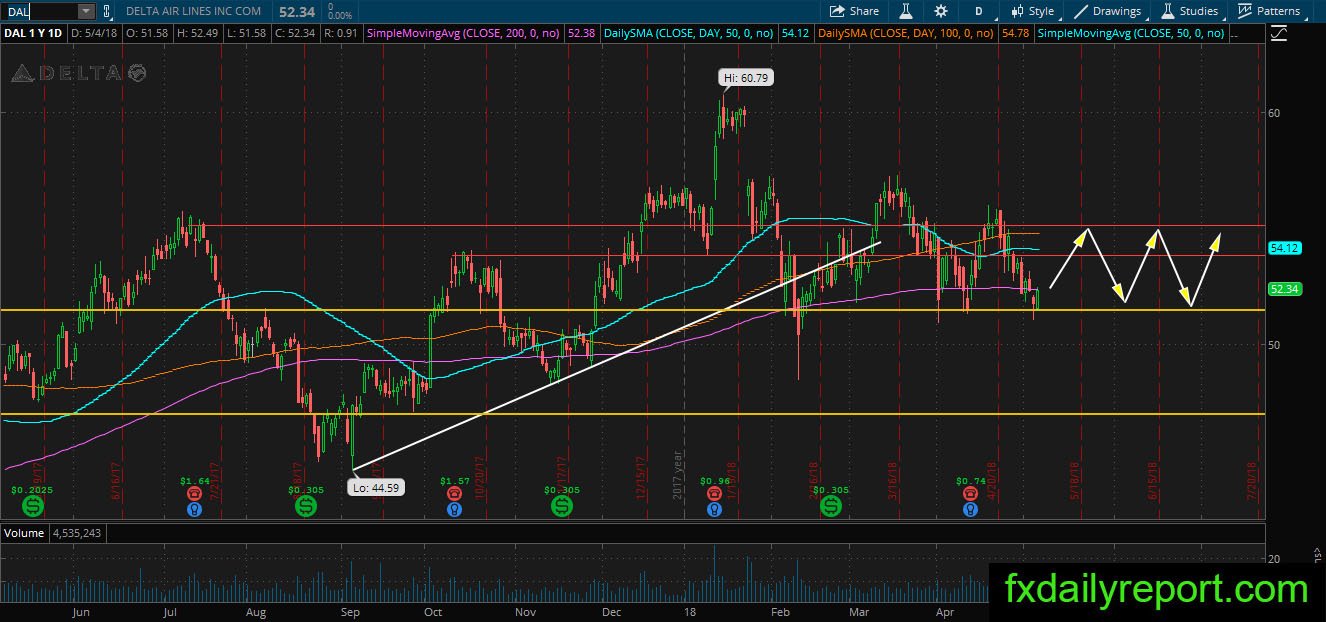The width and height of the screenshot is (1326, 622).
Task: Click the Hi: 60.79 price bubble
Action: pos(746,78)
